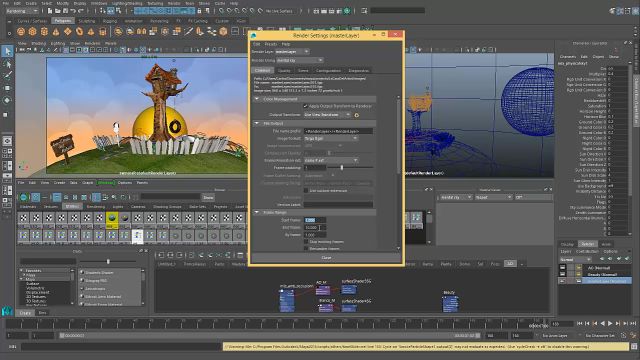Image resolution: width=640 pixels, height=360 pixels.
Task: Collapse the Color Management section
Action: (257, 99)
